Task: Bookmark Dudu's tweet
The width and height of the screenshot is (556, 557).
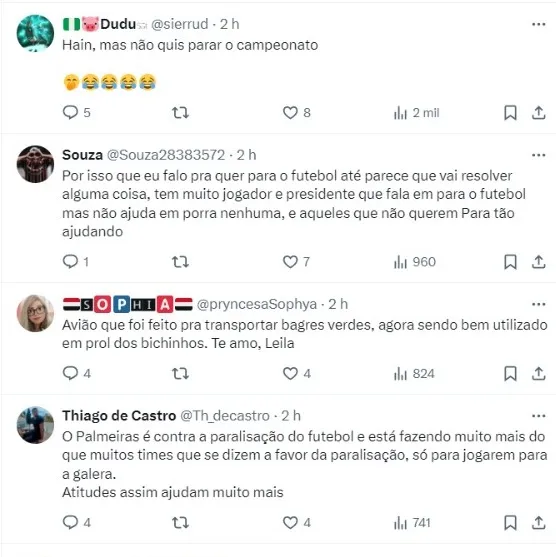Action: click(511, 113)
